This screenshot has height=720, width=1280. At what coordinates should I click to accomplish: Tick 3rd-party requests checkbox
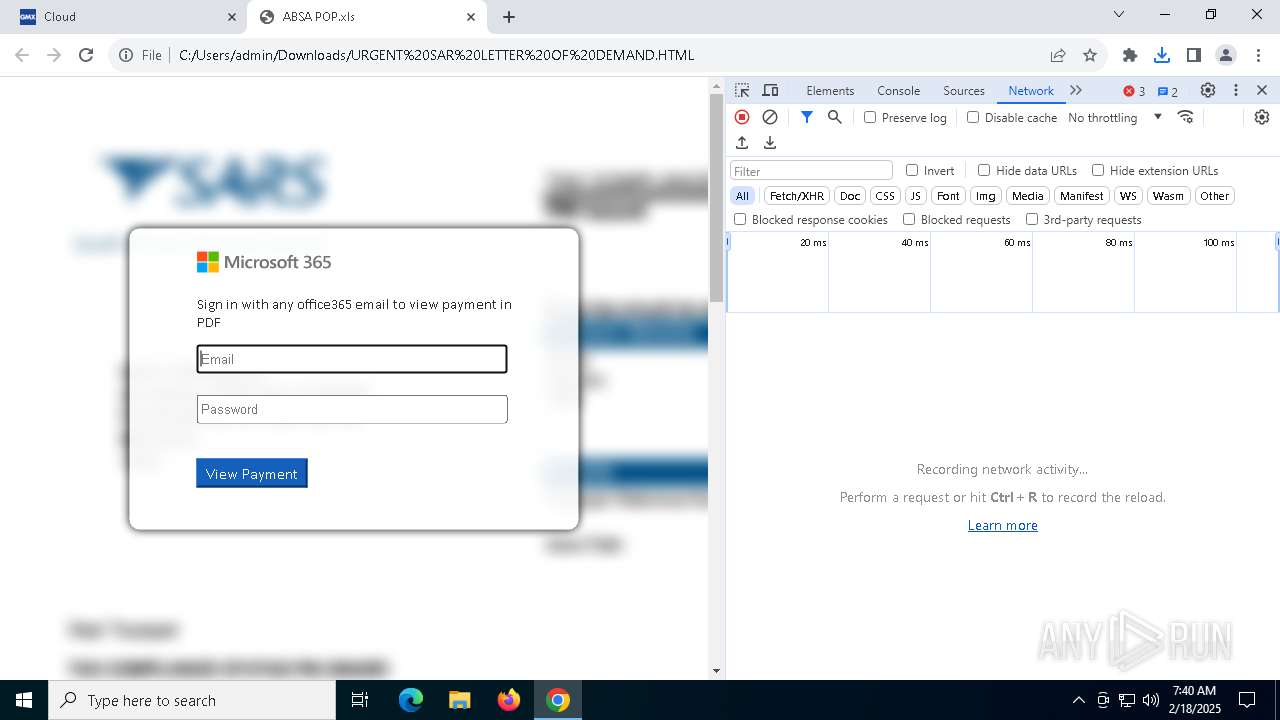[x=1032, y=219]
